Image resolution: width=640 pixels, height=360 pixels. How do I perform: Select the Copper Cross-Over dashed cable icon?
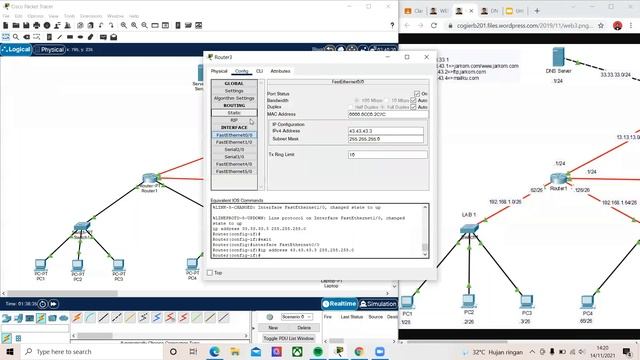click(x=117, y=317)
